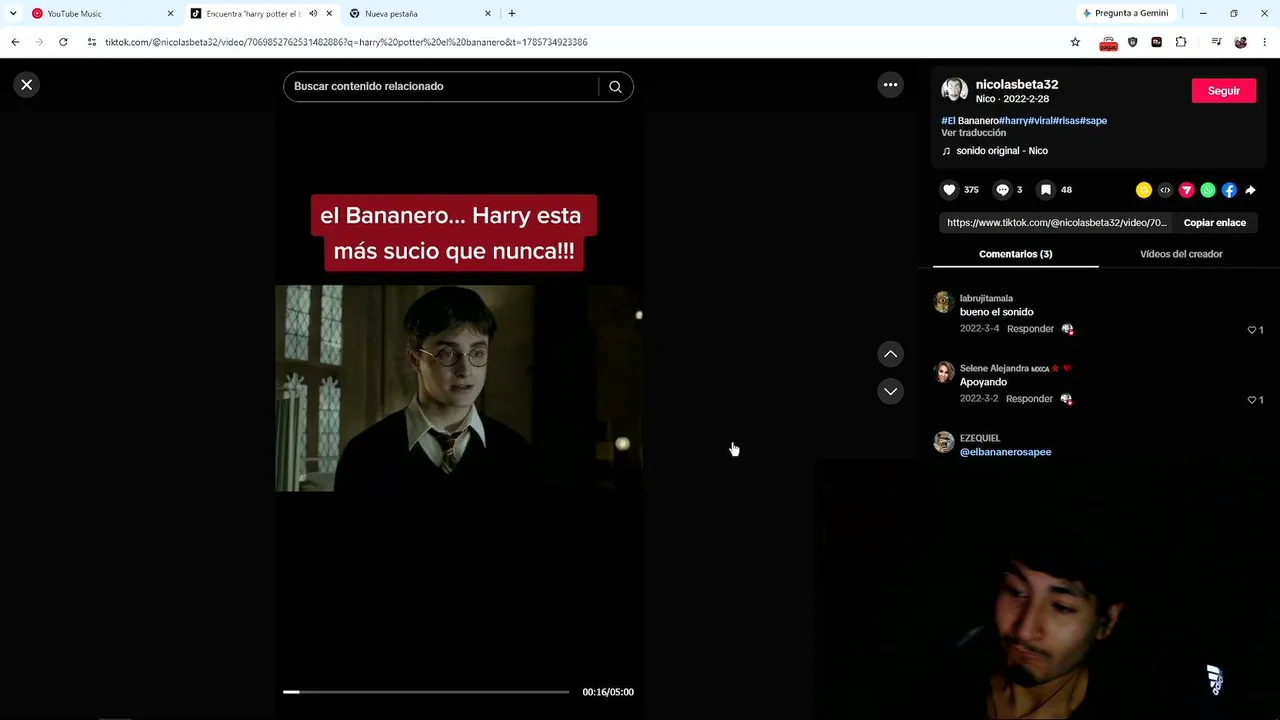Show the Comentarios (3) tab
The width and height of the screenshot is (1280, 720).
pos(1015,254)
